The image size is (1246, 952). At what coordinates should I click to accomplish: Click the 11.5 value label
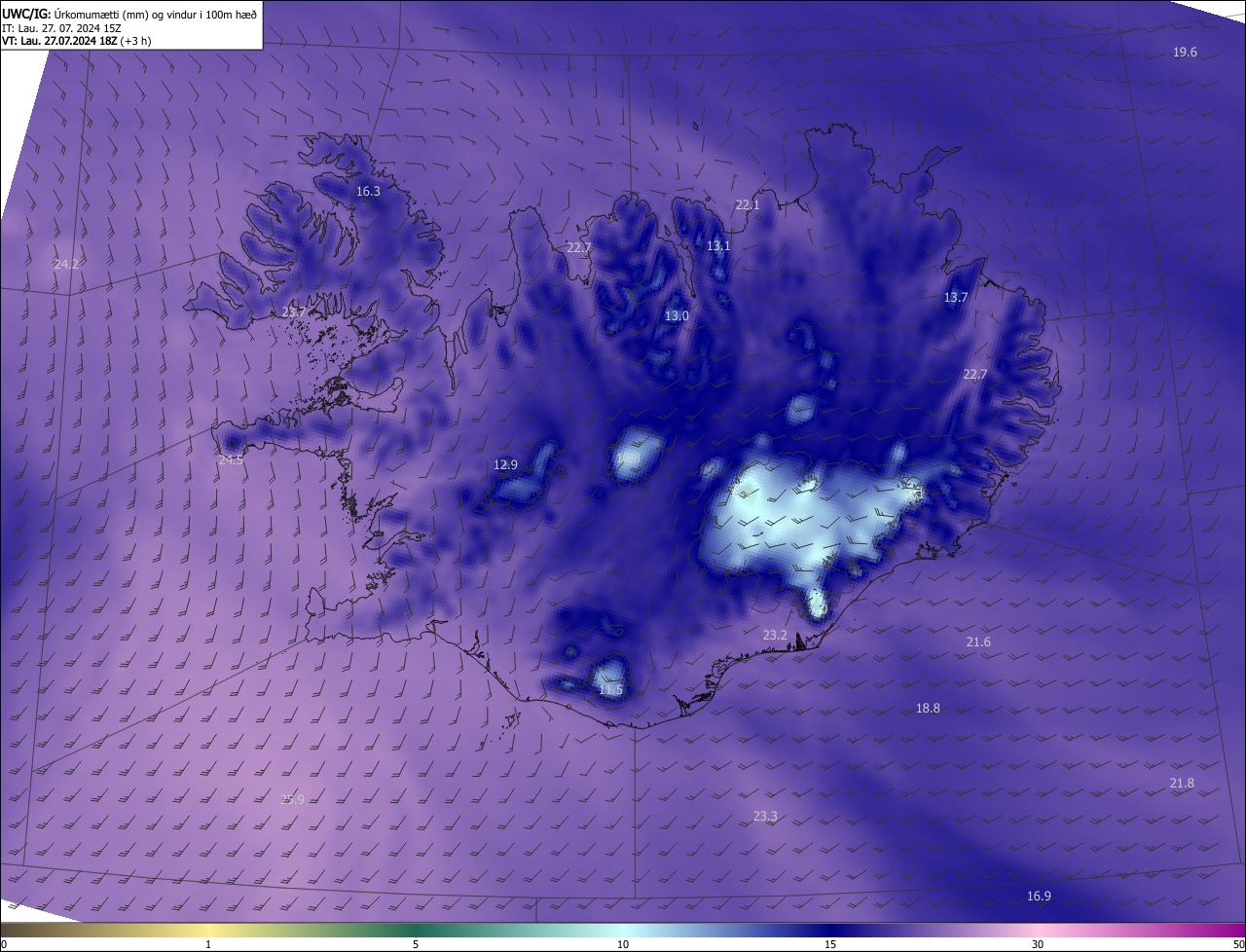[610, 690]
